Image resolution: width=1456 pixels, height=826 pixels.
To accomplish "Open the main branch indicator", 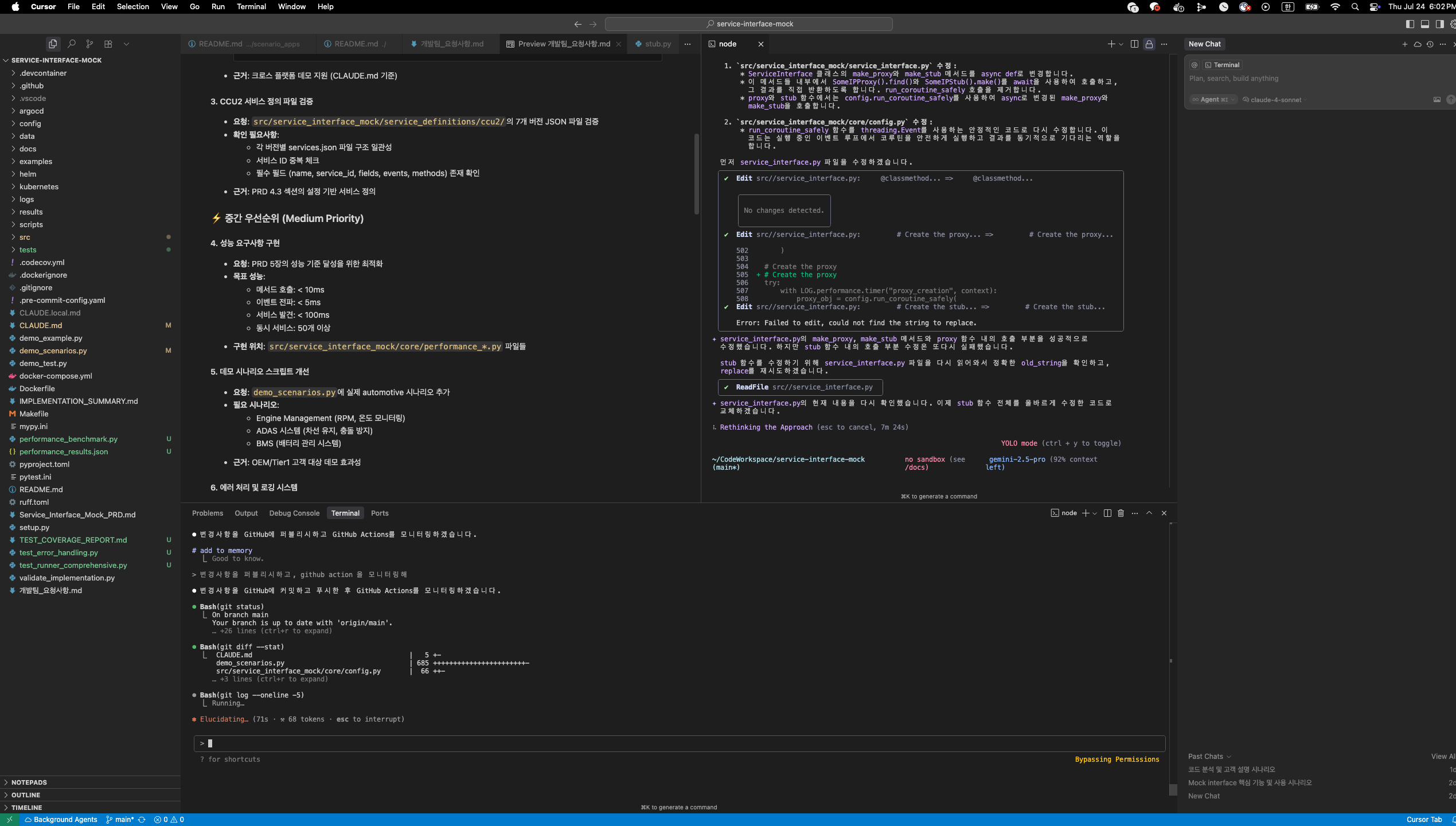I will (120, 820).
